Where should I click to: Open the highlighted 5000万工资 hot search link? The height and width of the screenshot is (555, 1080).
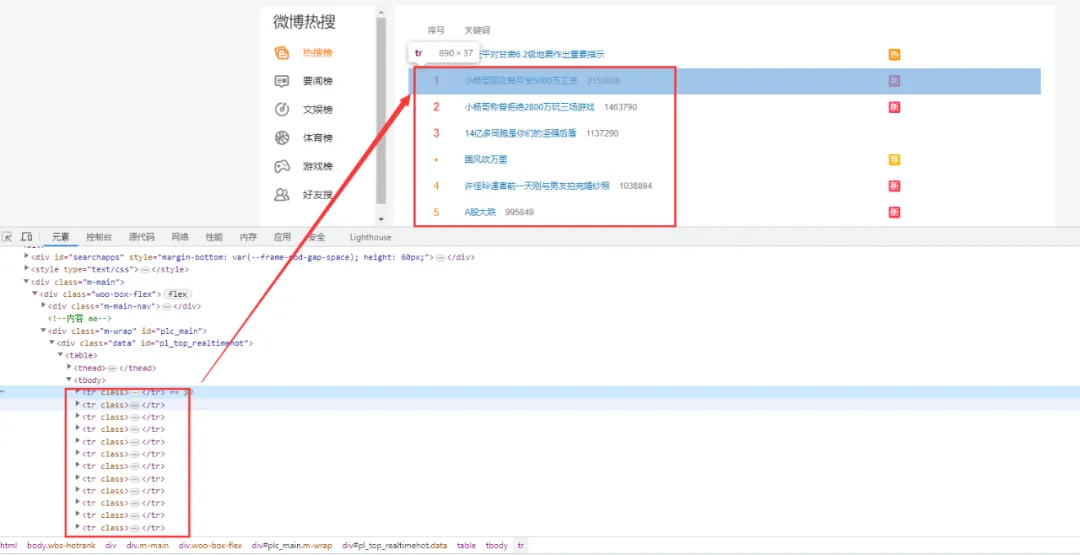click(521, 81)
